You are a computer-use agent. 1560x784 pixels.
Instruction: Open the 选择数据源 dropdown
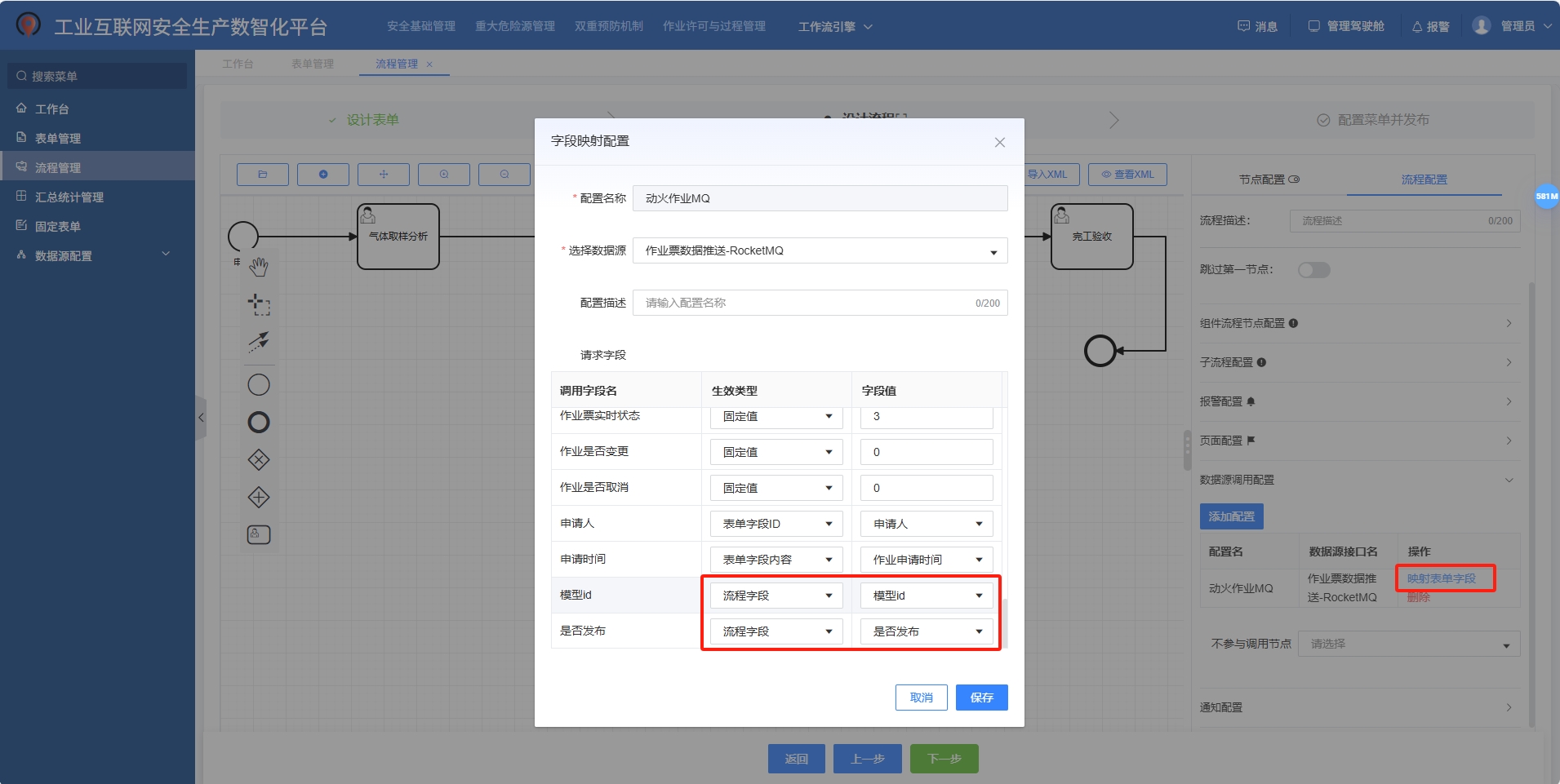[x=820, y=250]
